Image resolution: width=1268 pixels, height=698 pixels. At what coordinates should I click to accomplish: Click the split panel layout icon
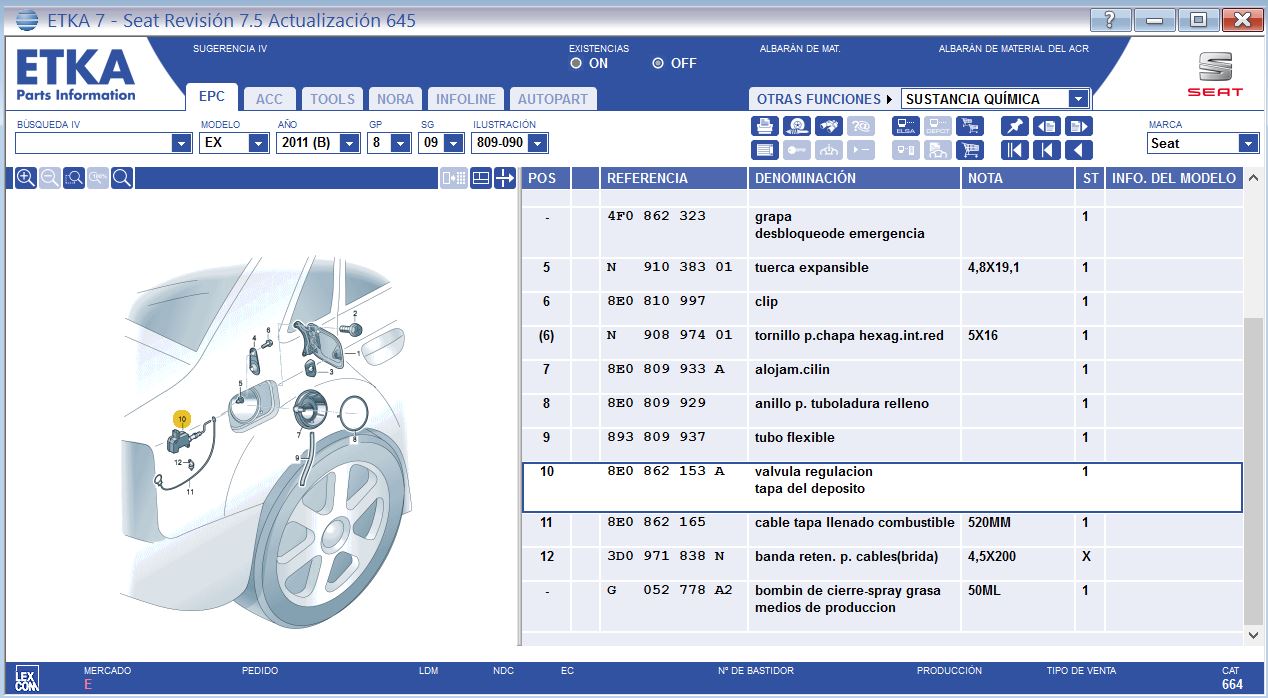pos(481,178)
